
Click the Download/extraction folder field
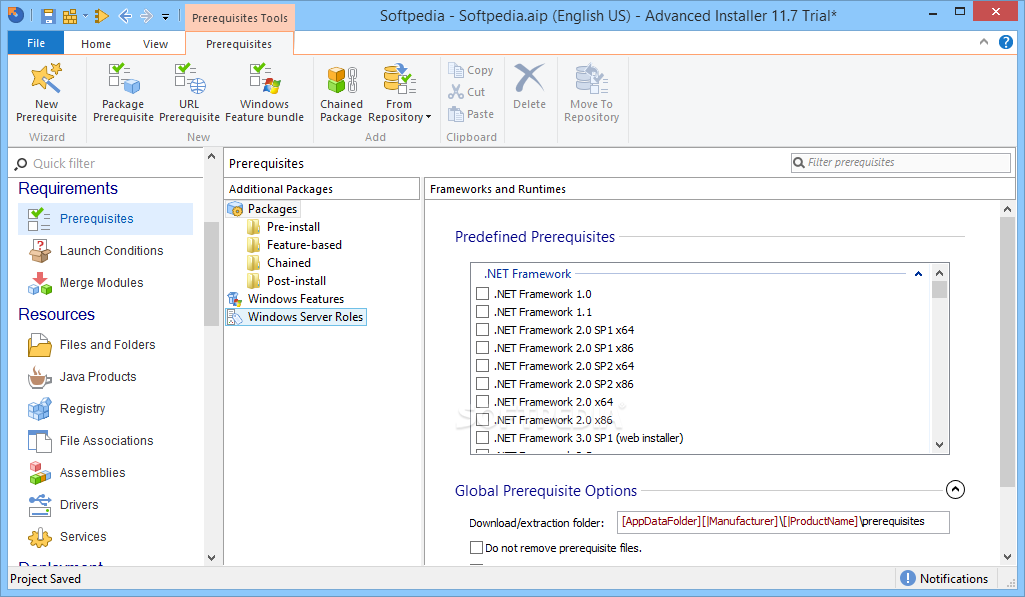coord(783,522)
